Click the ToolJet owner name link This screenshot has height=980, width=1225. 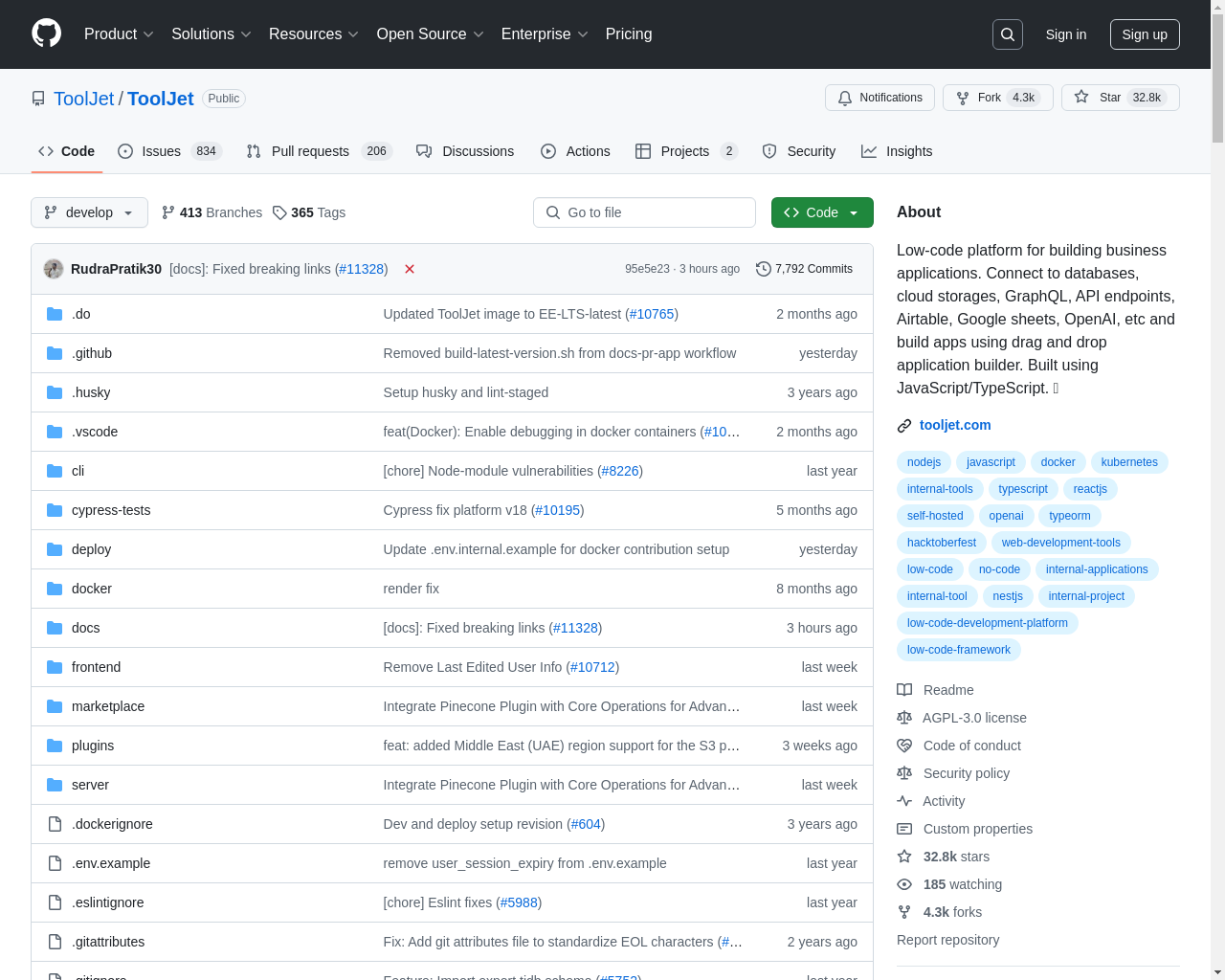pyautogui.click(x=83, y=99)
